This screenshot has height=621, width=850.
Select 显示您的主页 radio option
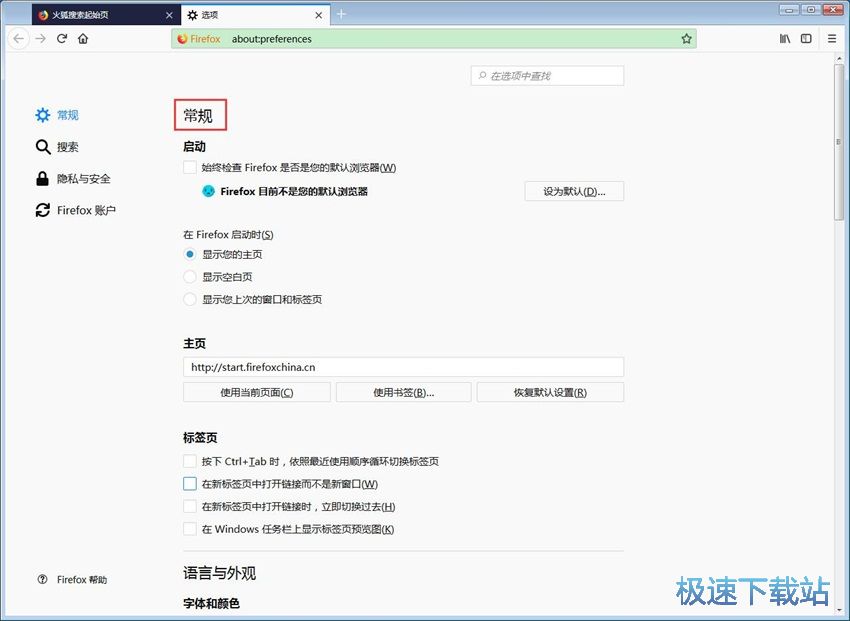pyautogui.click(x=190, y=254)
